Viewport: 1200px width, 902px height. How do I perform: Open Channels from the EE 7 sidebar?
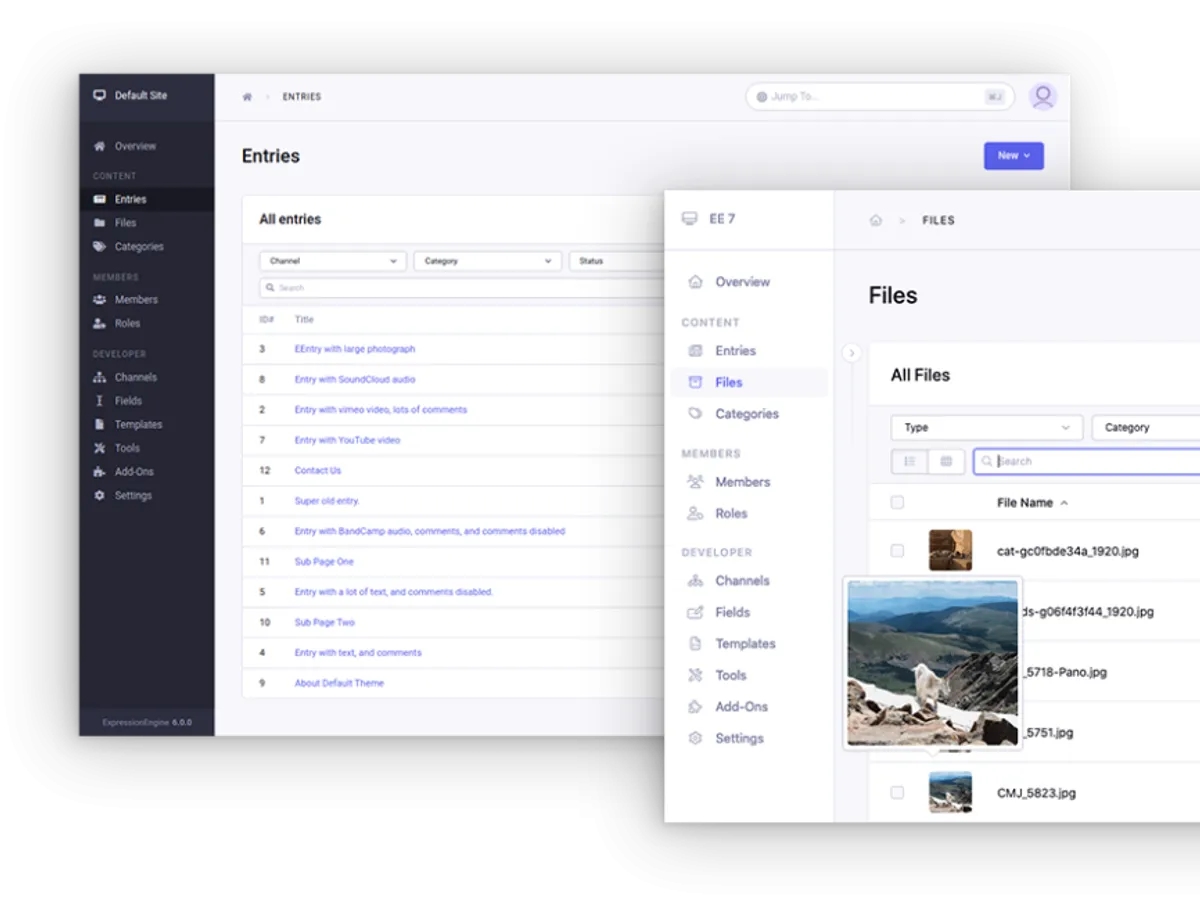[742, 580]
